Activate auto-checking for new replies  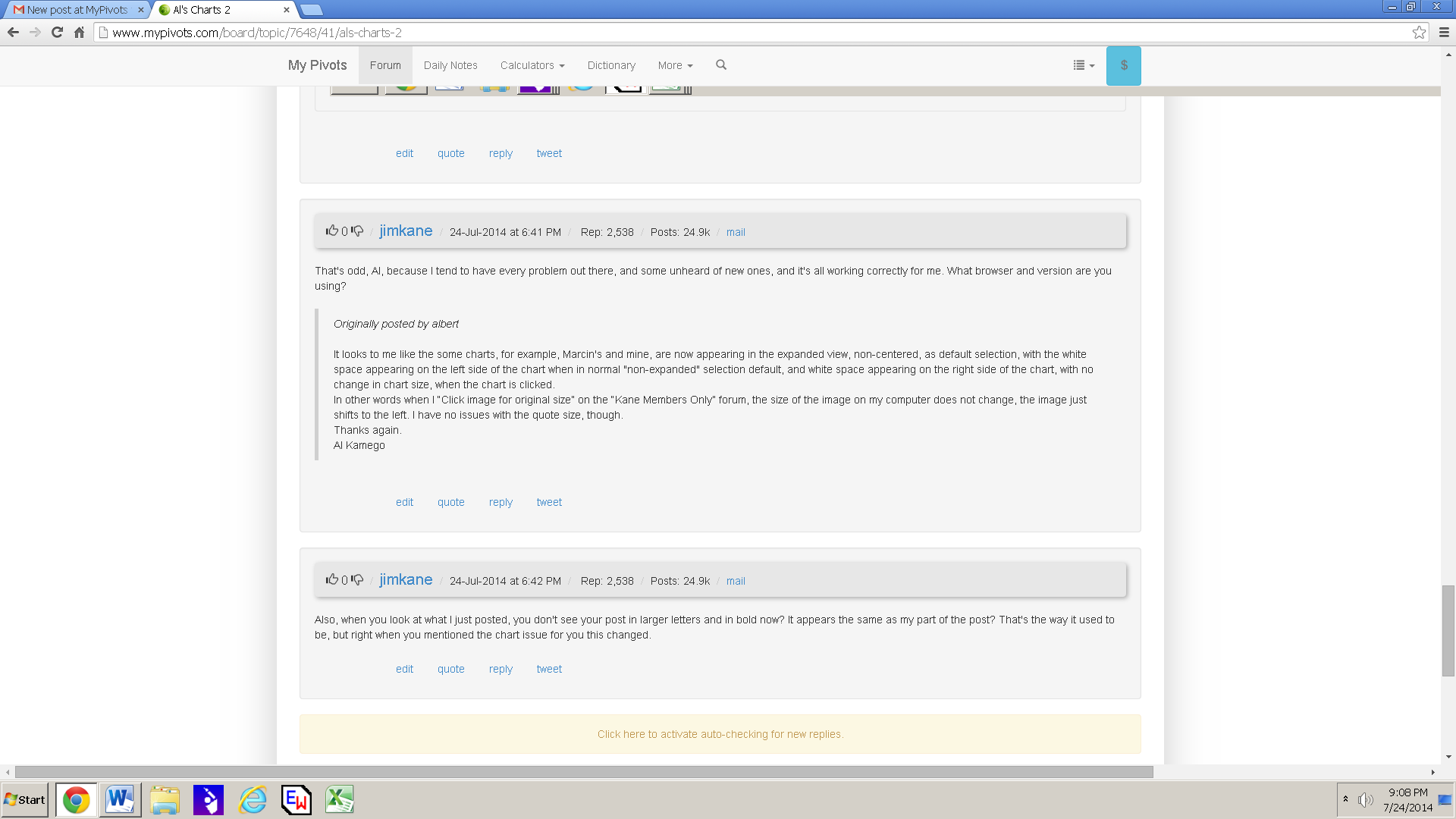tap(720, 734)
